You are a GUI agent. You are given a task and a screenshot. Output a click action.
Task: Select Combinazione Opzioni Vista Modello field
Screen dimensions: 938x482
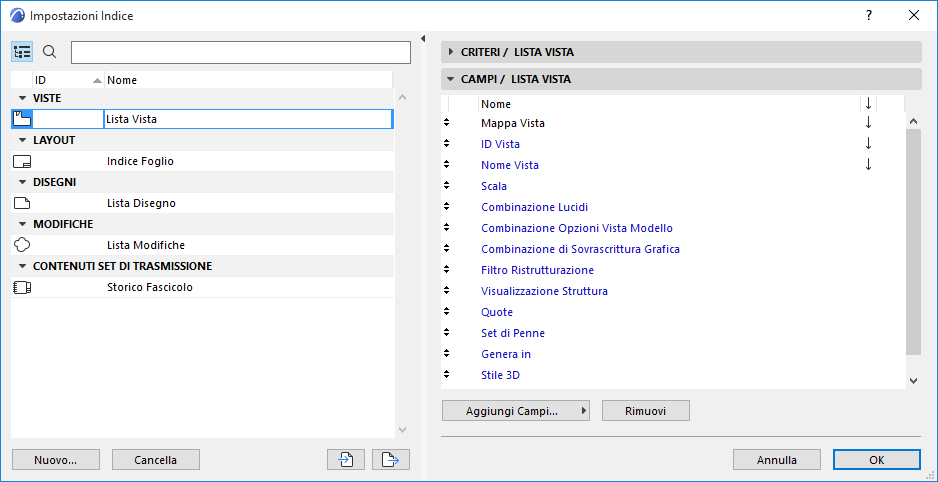click(577, 228)
